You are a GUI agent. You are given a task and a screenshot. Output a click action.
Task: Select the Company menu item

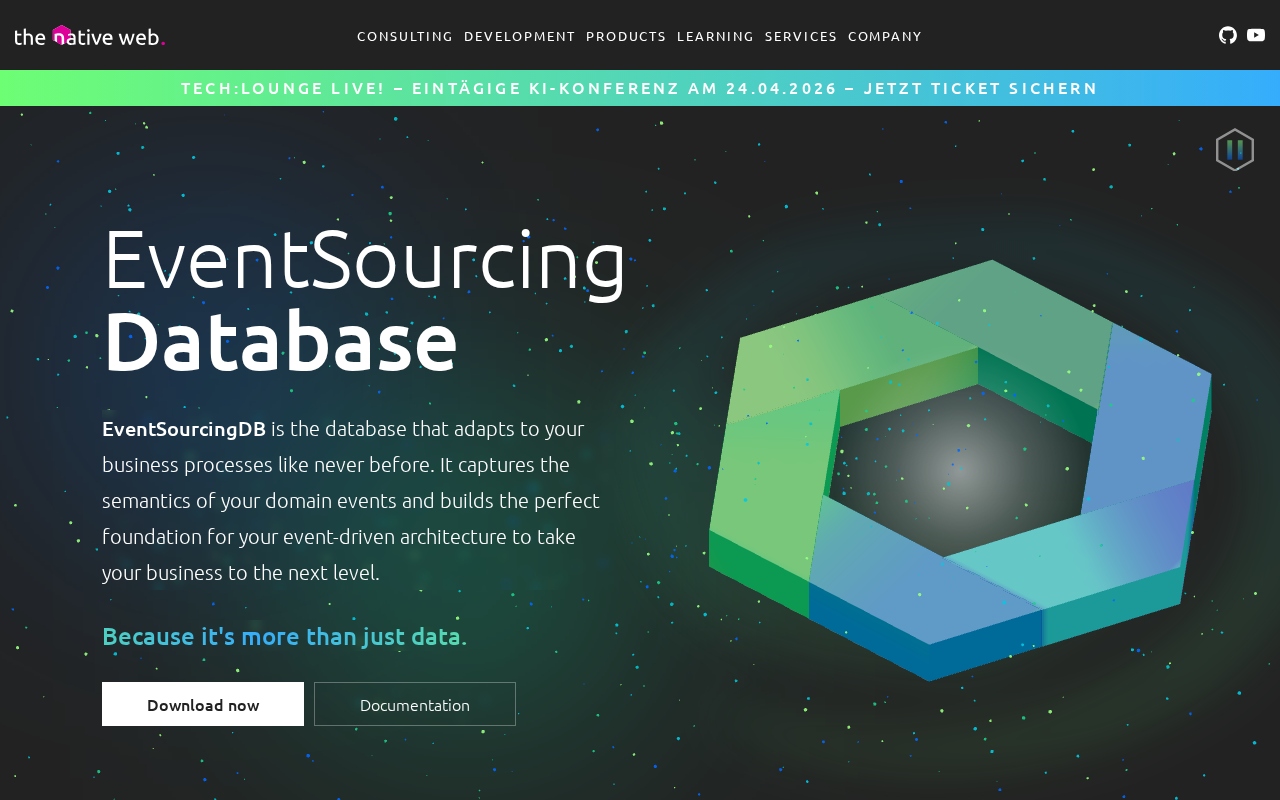tap(885, 36)
